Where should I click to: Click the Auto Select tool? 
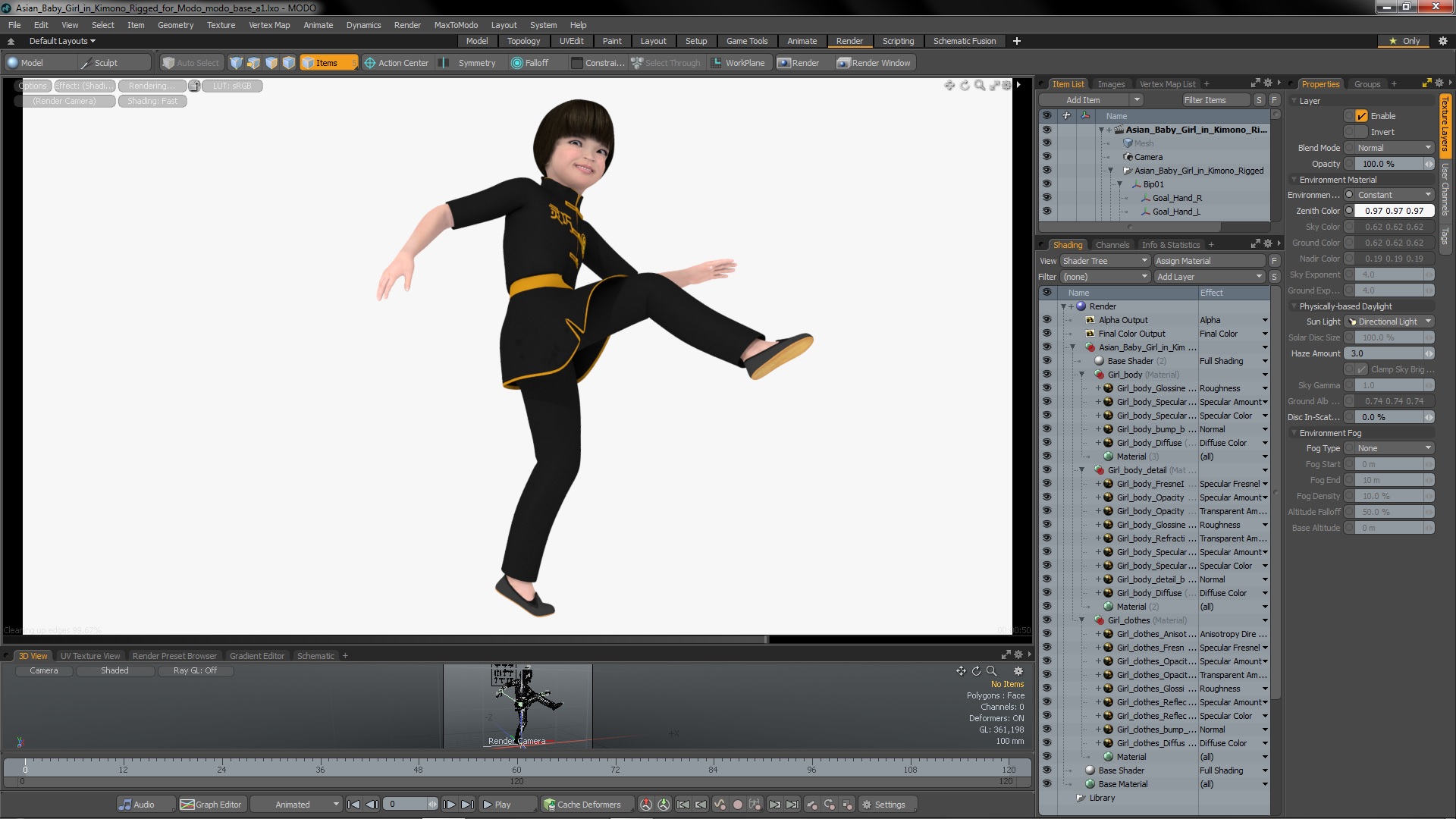191,63
